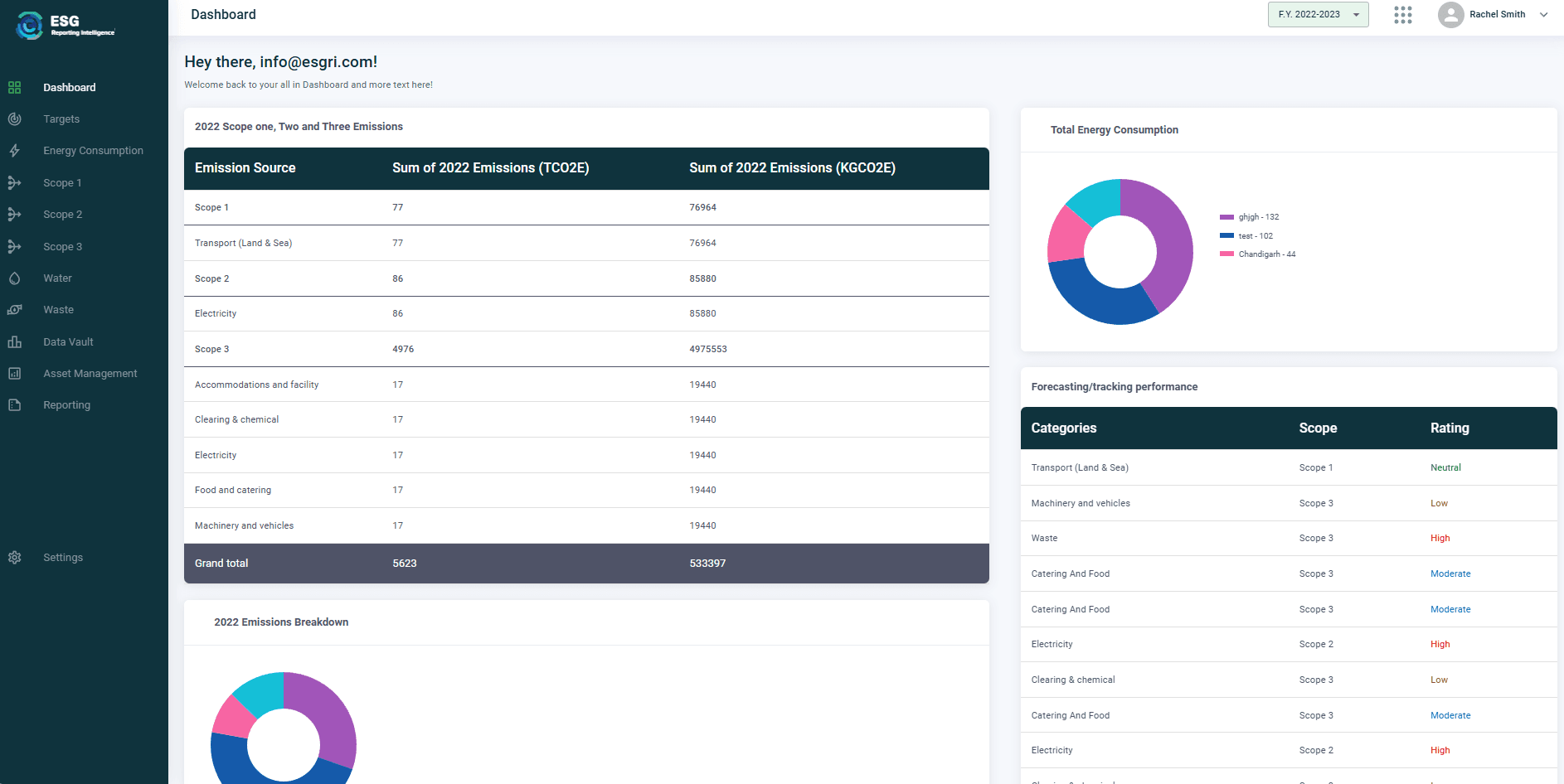Click the Energy Consumption lightning icon
The image size is (1564, 784).
[14, 151]
